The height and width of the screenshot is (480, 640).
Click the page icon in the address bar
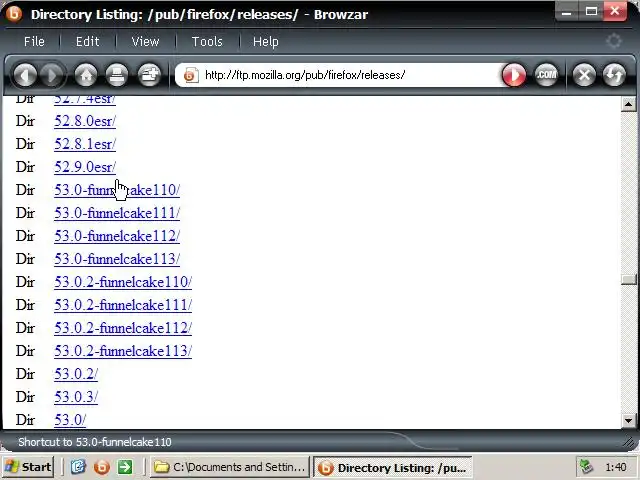coord(191,75)
